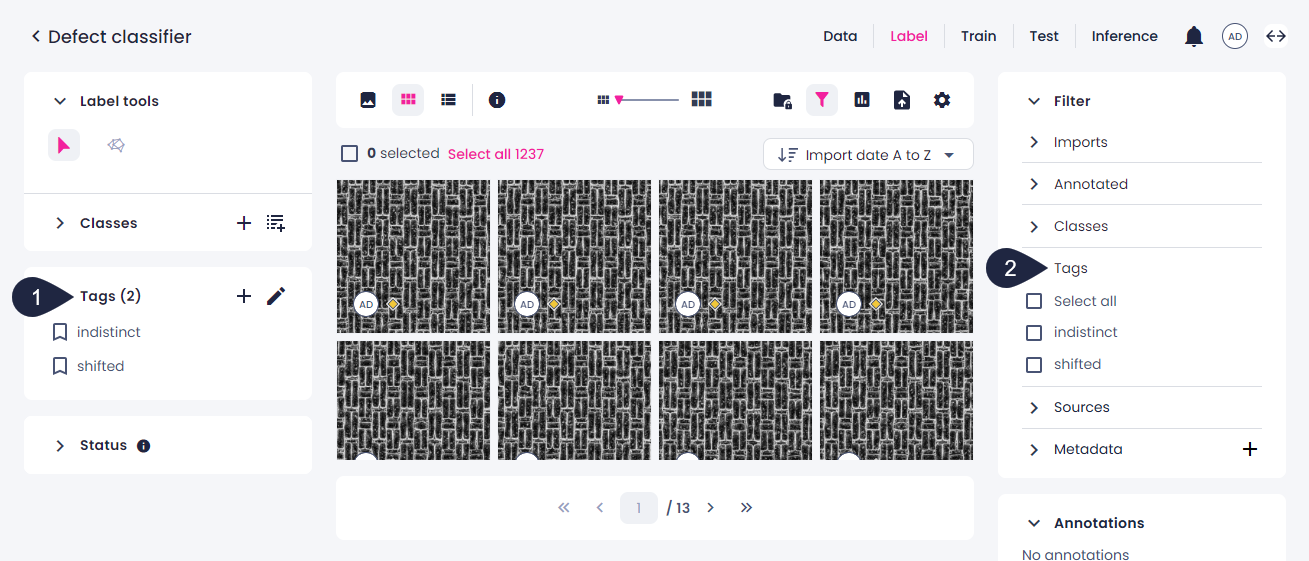Viewport: 1309px width, 561px height.
Task: Expand the Sources filter
Action: [x=1034, y=407]
